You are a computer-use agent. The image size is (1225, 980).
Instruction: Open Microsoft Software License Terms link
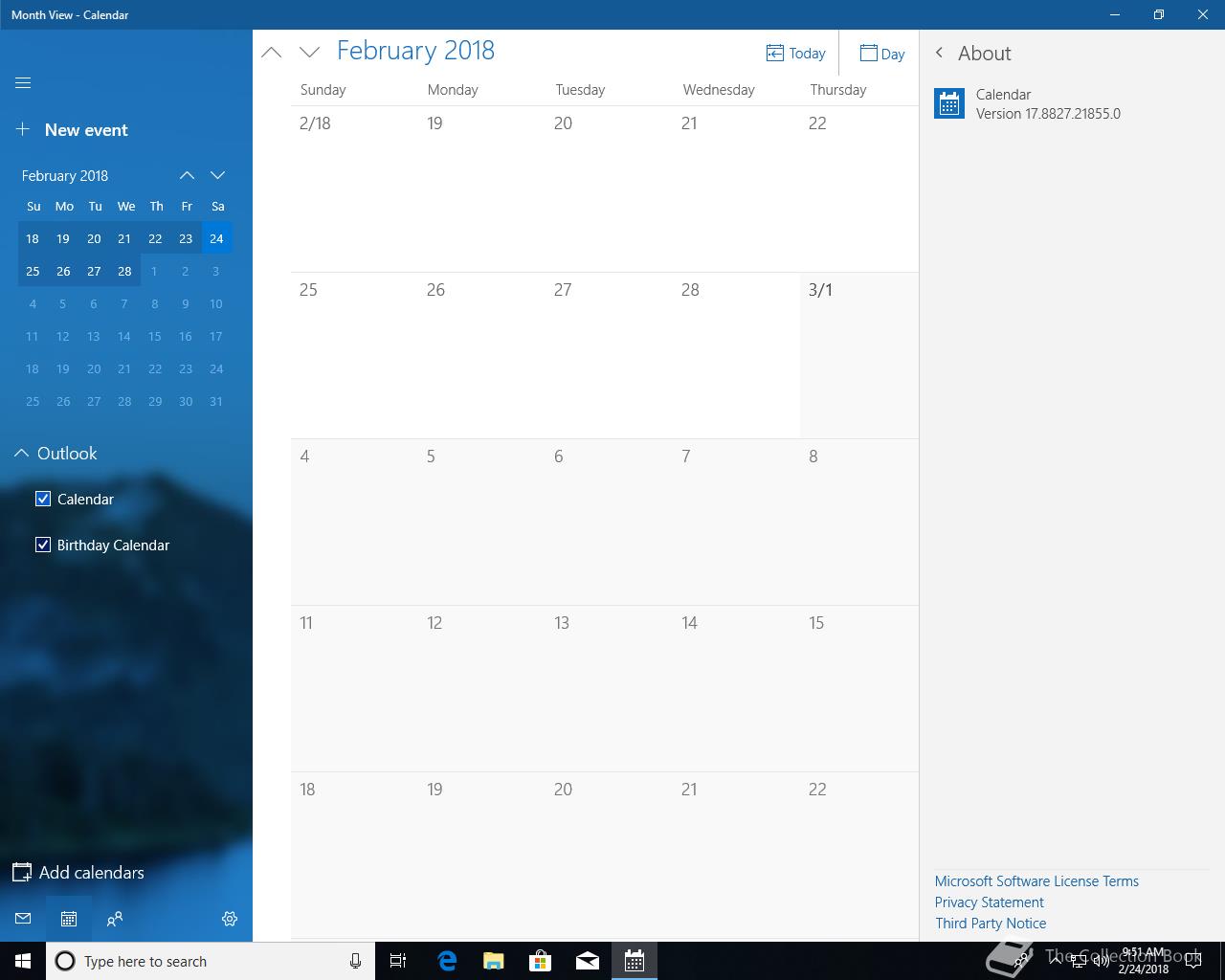tap(1036, 881)
